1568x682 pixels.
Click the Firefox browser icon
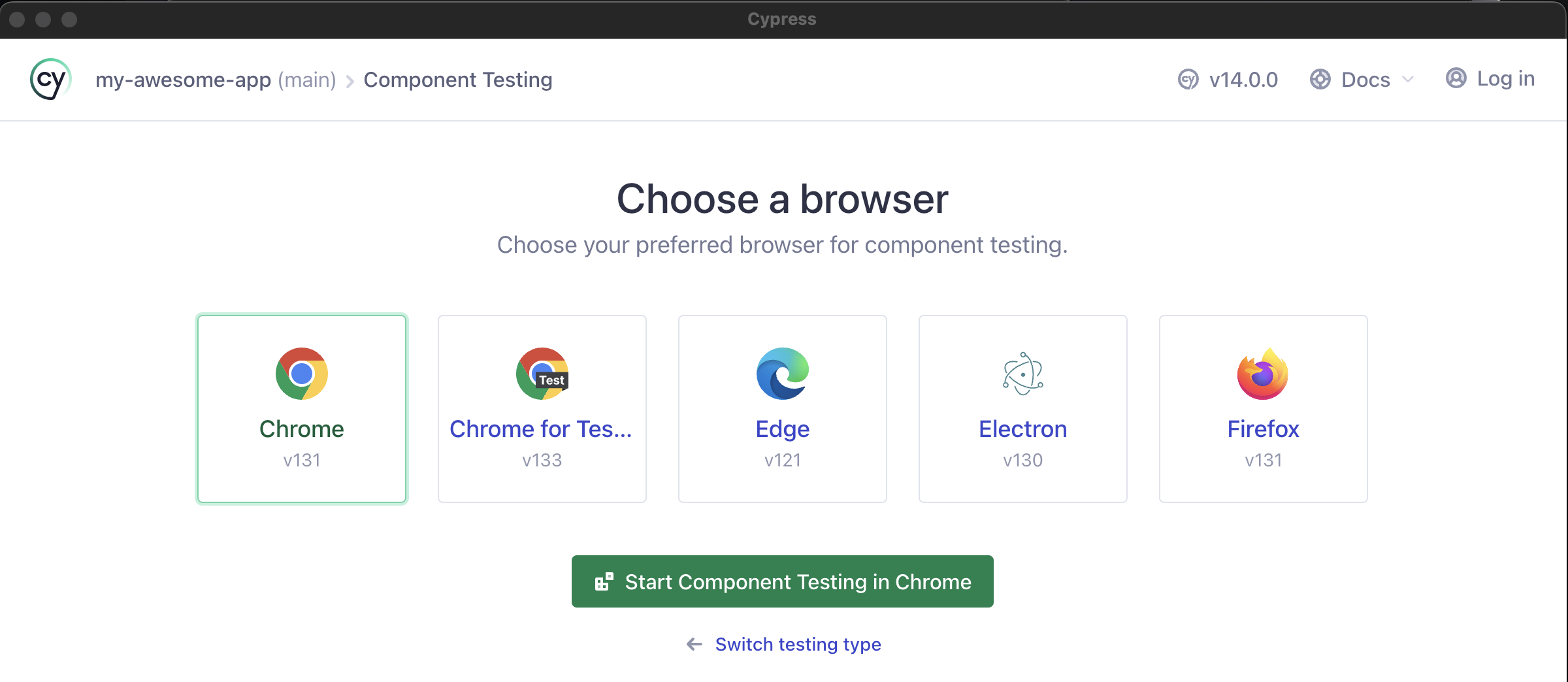click(1263, 374)
